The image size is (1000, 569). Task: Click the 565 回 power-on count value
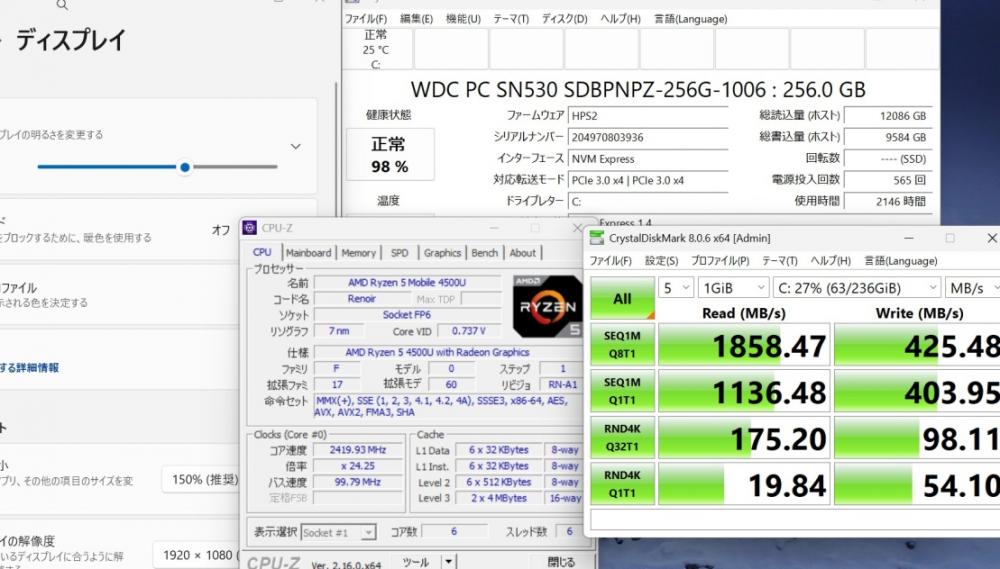(888, 181)
